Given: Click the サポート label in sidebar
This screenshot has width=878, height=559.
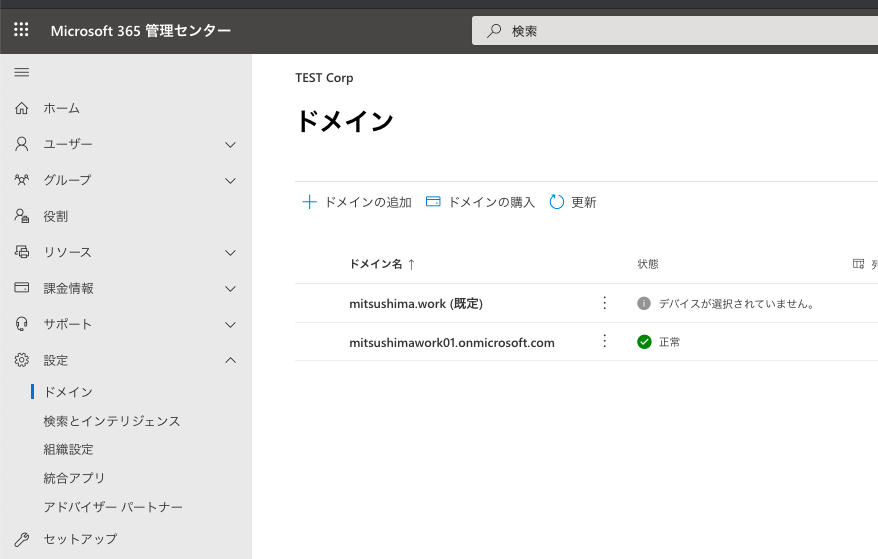Looking at the screenshot, I should [68, 324].
